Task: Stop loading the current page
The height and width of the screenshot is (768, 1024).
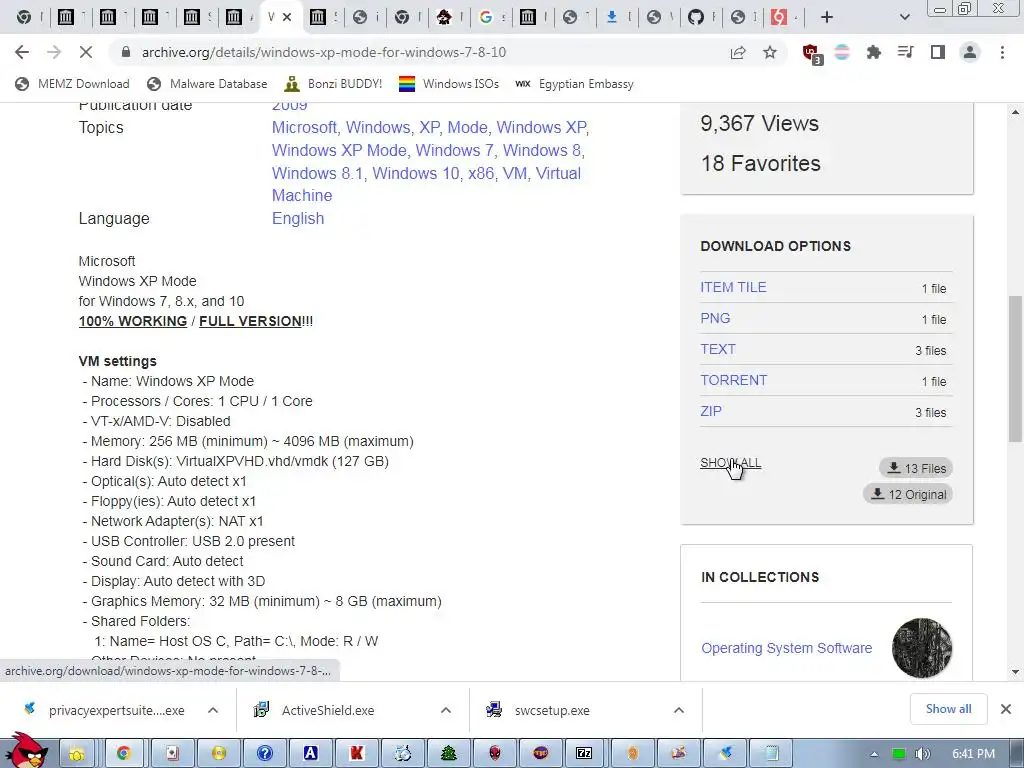Action: coord(86,52)
